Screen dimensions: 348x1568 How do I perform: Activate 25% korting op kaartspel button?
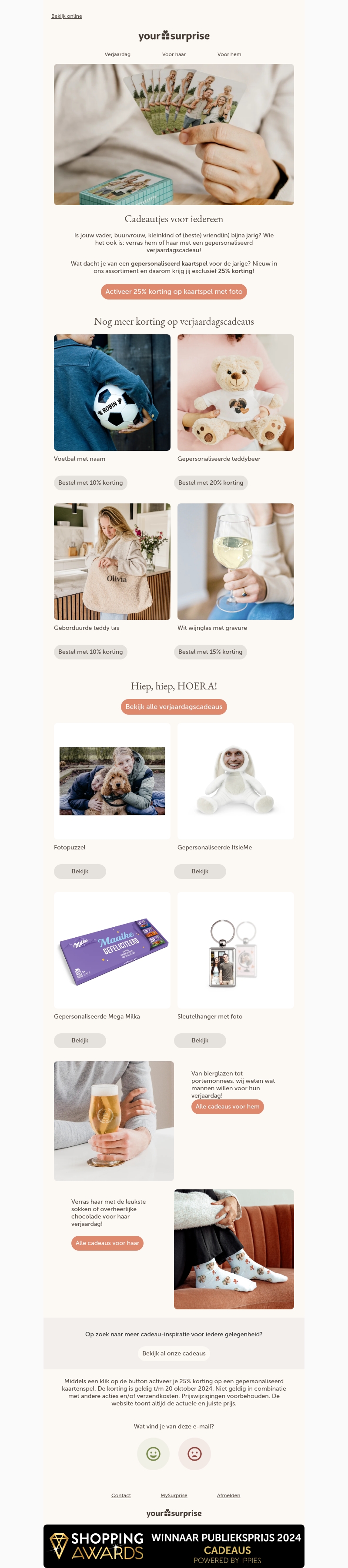(x=174, y=292)
